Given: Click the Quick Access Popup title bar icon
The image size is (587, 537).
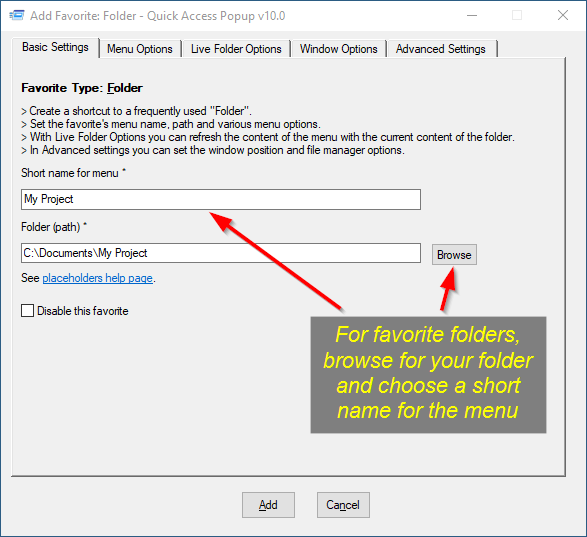Looking at the screenshot, I should pos(17,15).
